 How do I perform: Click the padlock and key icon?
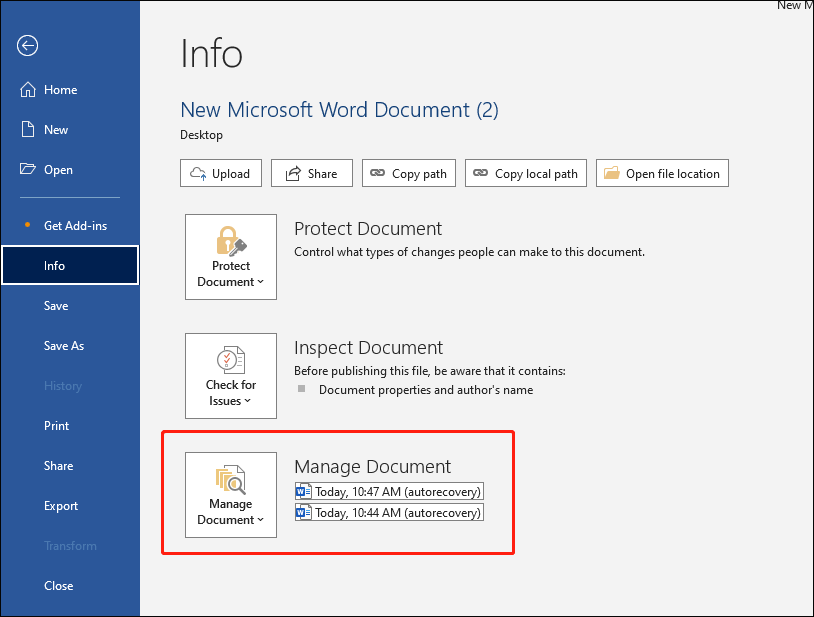click(231, 241)
